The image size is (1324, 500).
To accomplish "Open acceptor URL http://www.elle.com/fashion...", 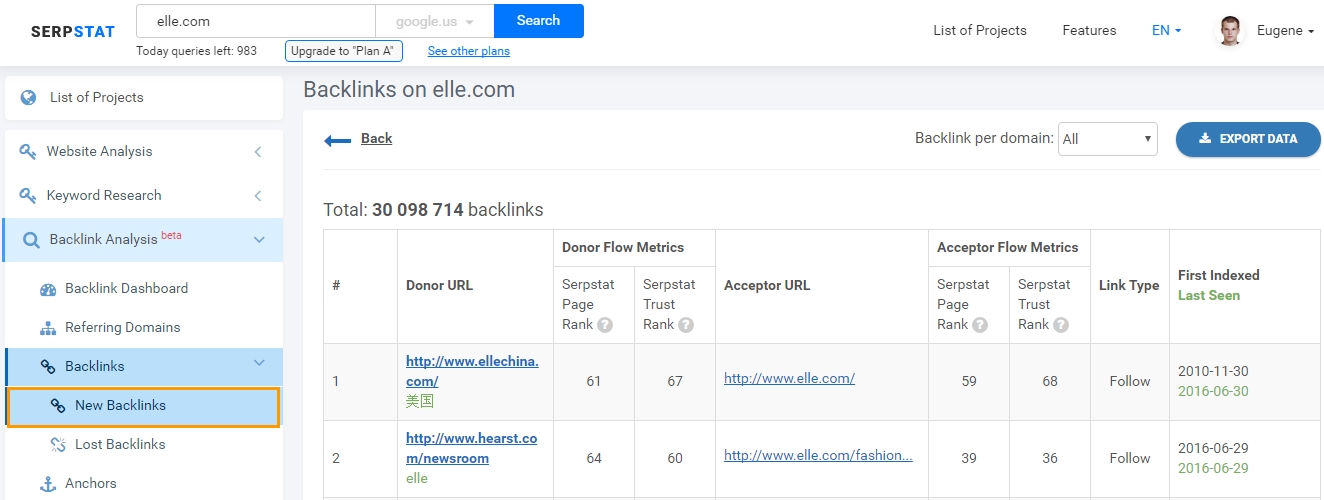I will click(818, 456).
